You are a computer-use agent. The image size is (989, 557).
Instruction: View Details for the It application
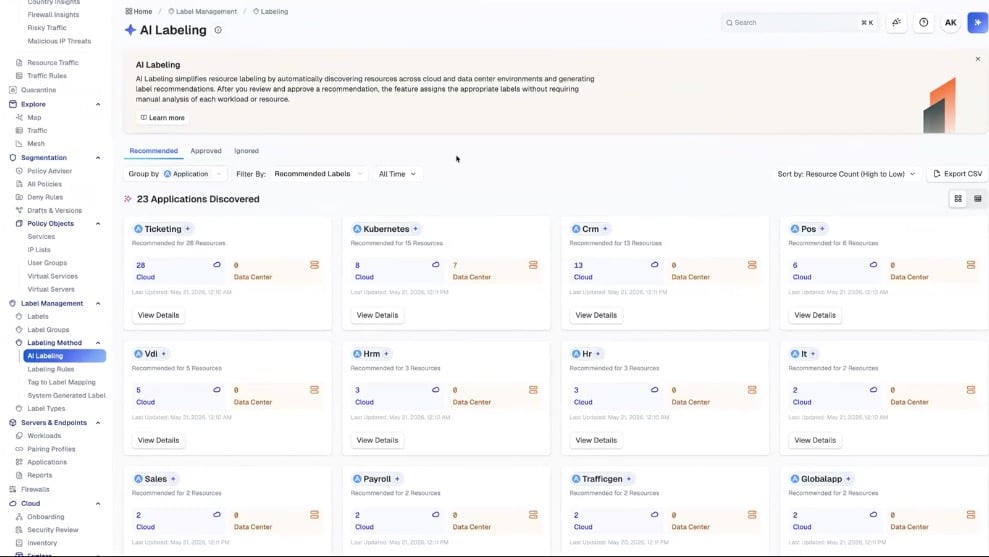point(815,440)
